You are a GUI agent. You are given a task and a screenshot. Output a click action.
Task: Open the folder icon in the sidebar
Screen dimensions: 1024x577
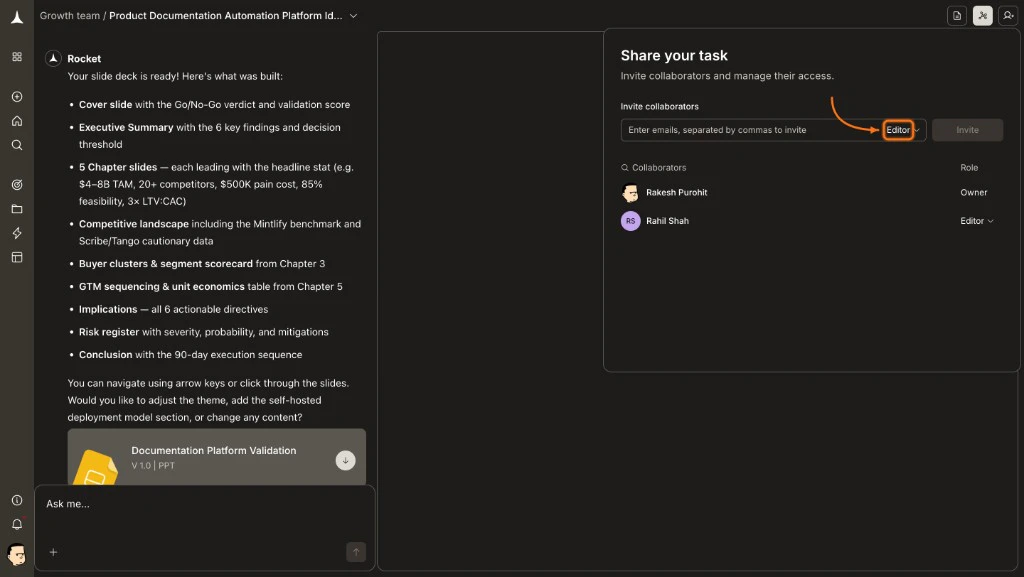[x=16, y=209]
